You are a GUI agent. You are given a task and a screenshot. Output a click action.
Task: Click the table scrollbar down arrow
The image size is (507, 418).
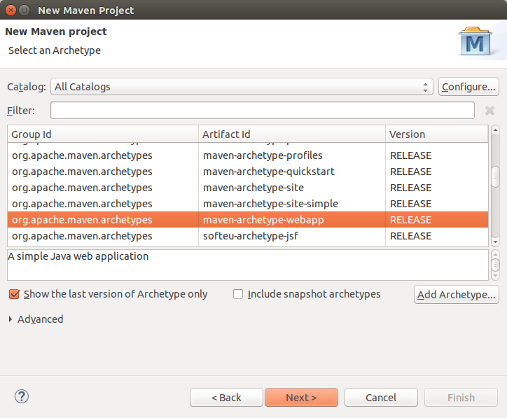coord(495,242)
